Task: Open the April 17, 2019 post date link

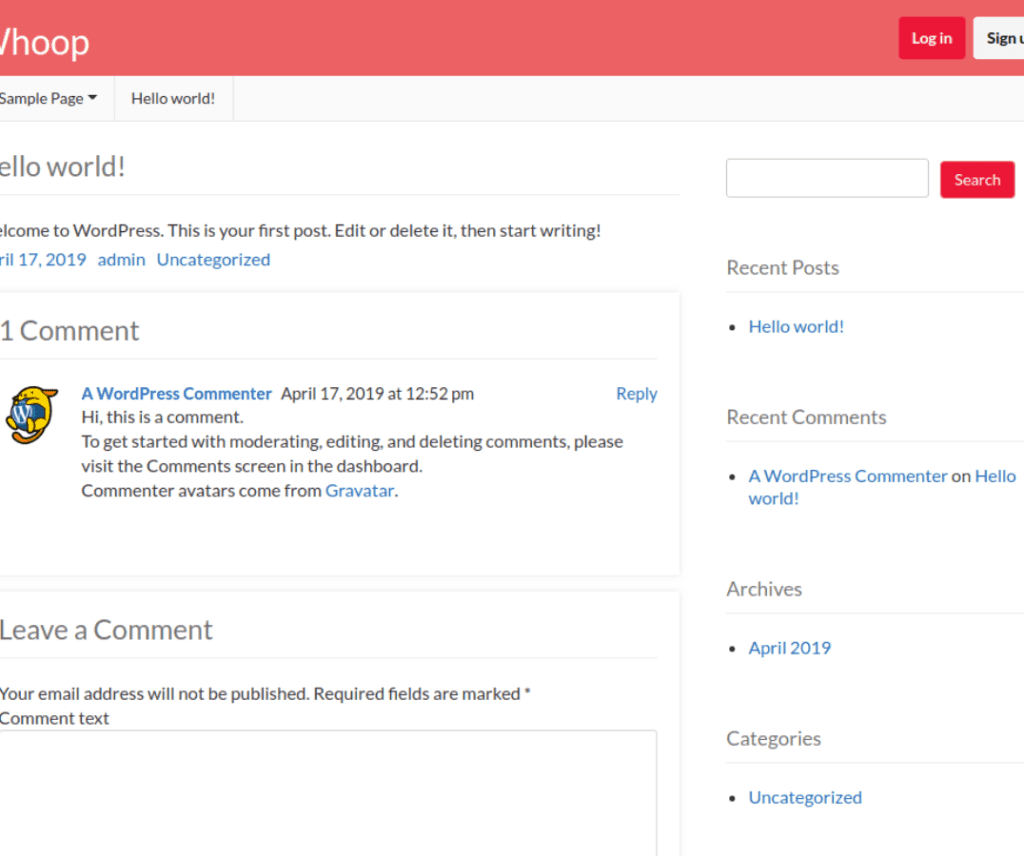Action: (43, 260)
